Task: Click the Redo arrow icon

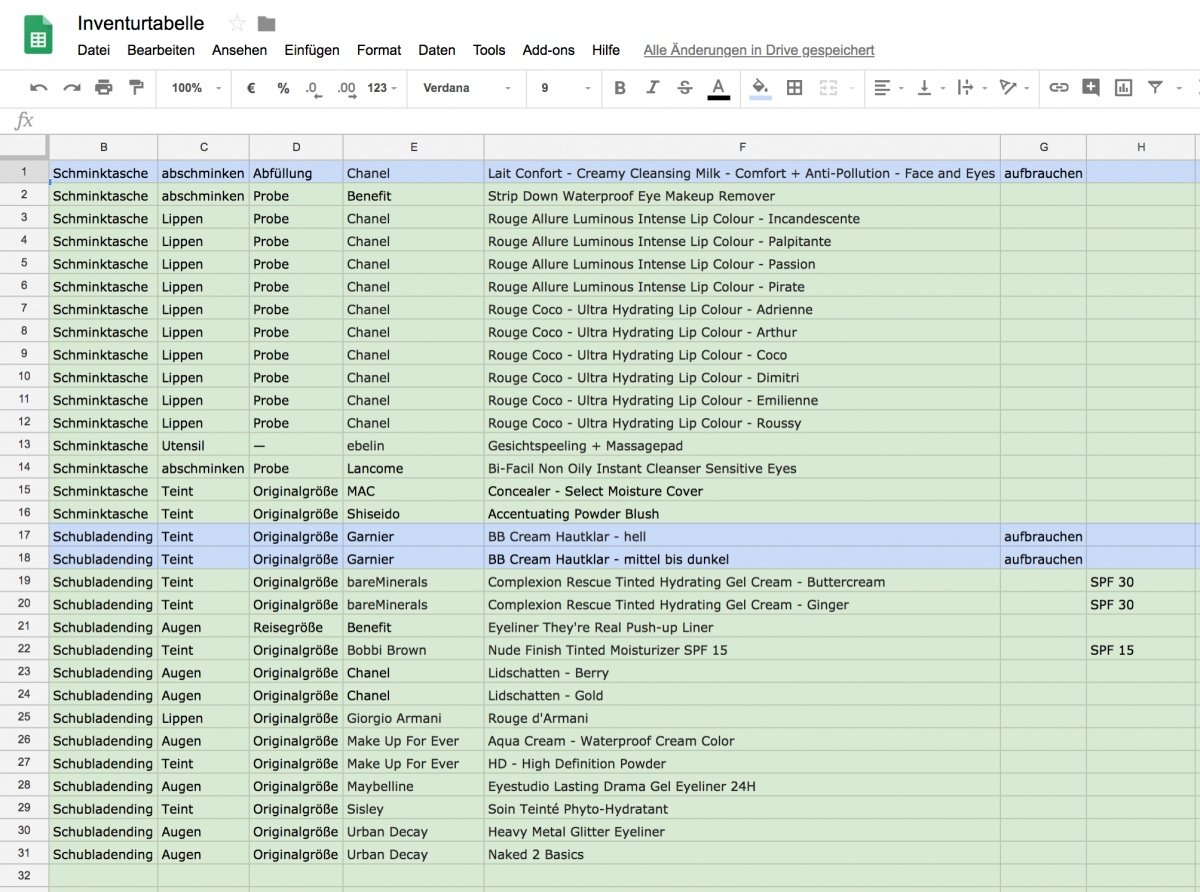Action: pos(72,88)
